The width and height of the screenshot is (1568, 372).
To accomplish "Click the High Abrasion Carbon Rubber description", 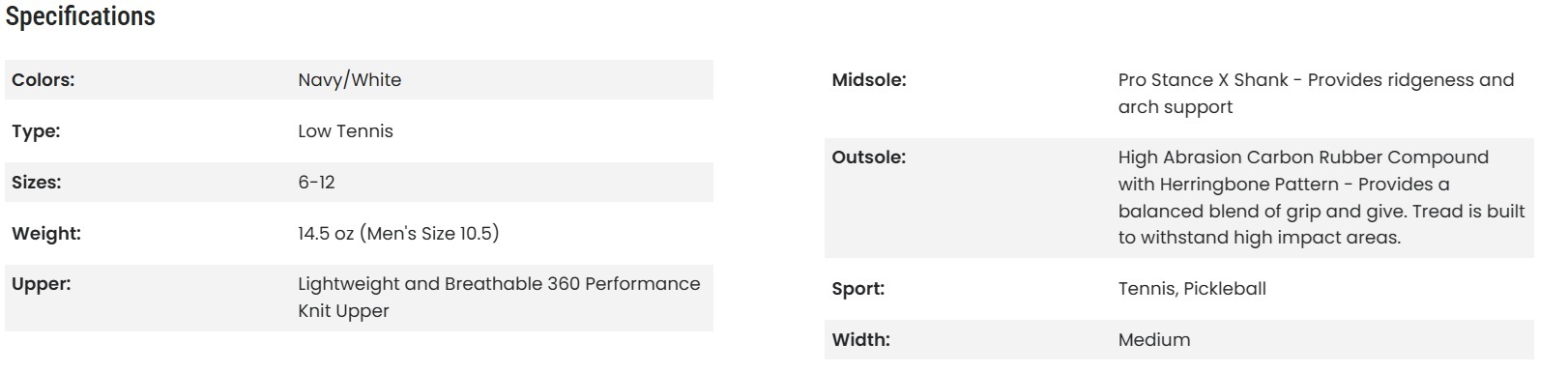I will coord(1321,197).
